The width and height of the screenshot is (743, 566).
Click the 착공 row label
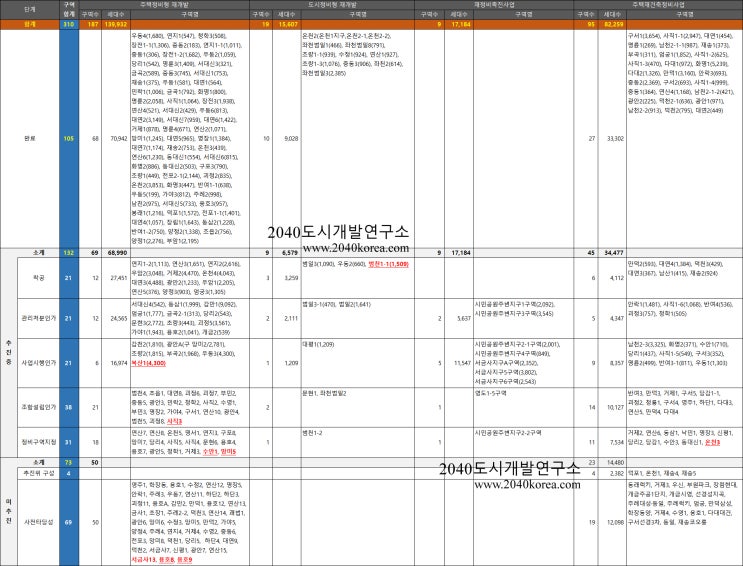coord(38,278)
